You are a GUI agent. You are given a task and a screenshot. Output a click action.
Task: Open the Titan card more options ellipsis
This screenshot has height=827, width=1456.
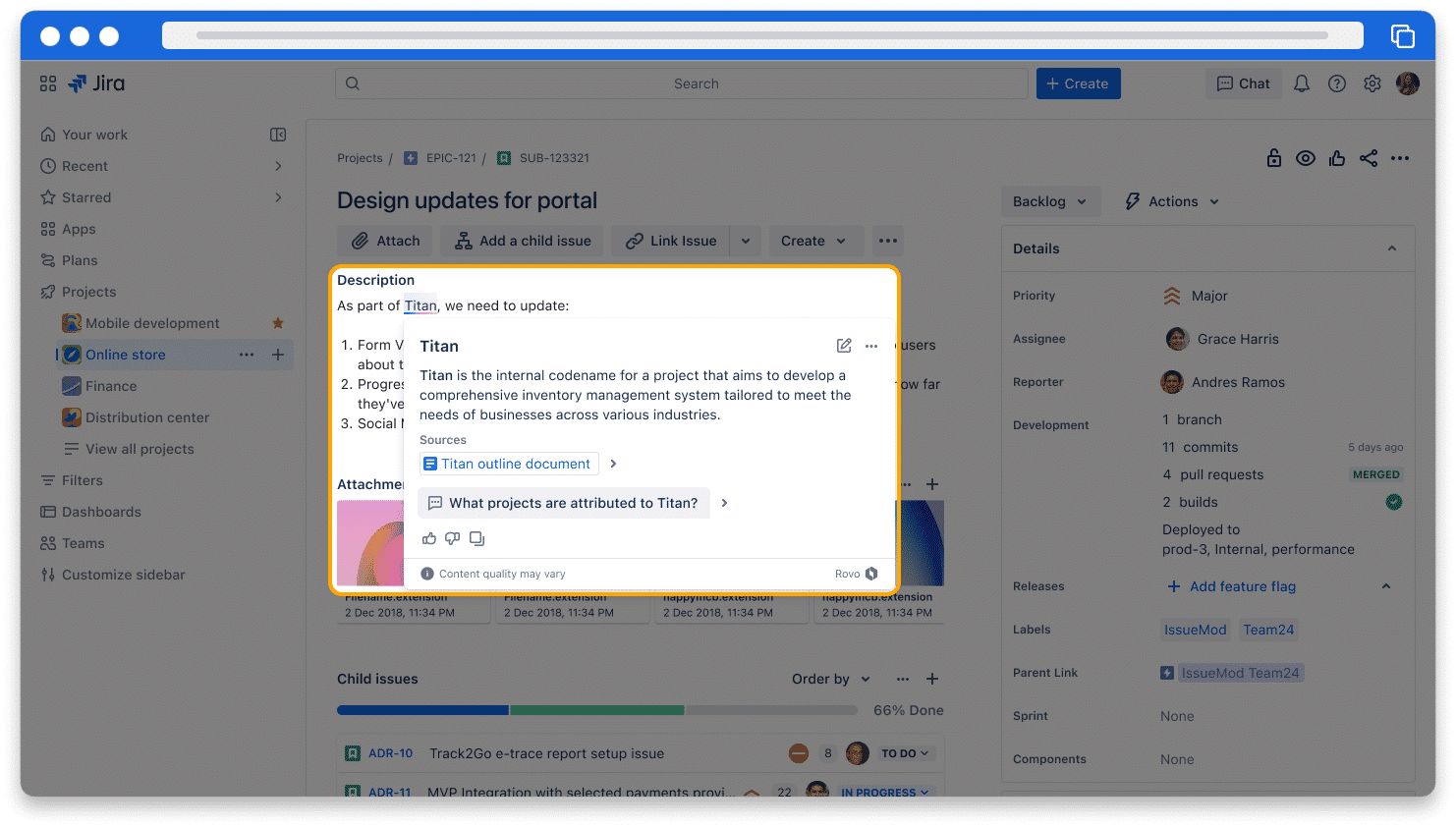tap(871, 346)
